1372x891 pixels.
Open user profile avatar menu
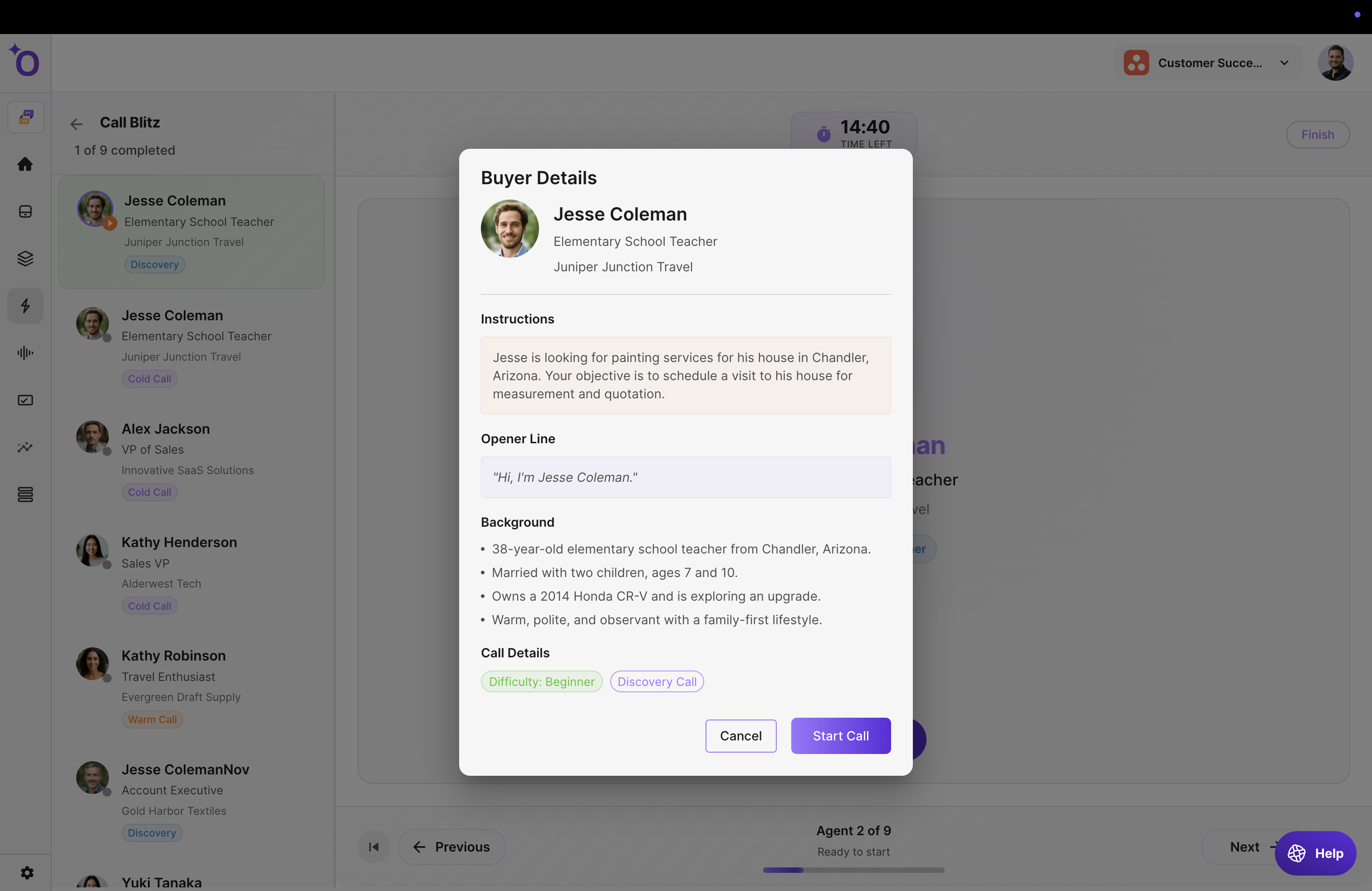(1334, 63)
